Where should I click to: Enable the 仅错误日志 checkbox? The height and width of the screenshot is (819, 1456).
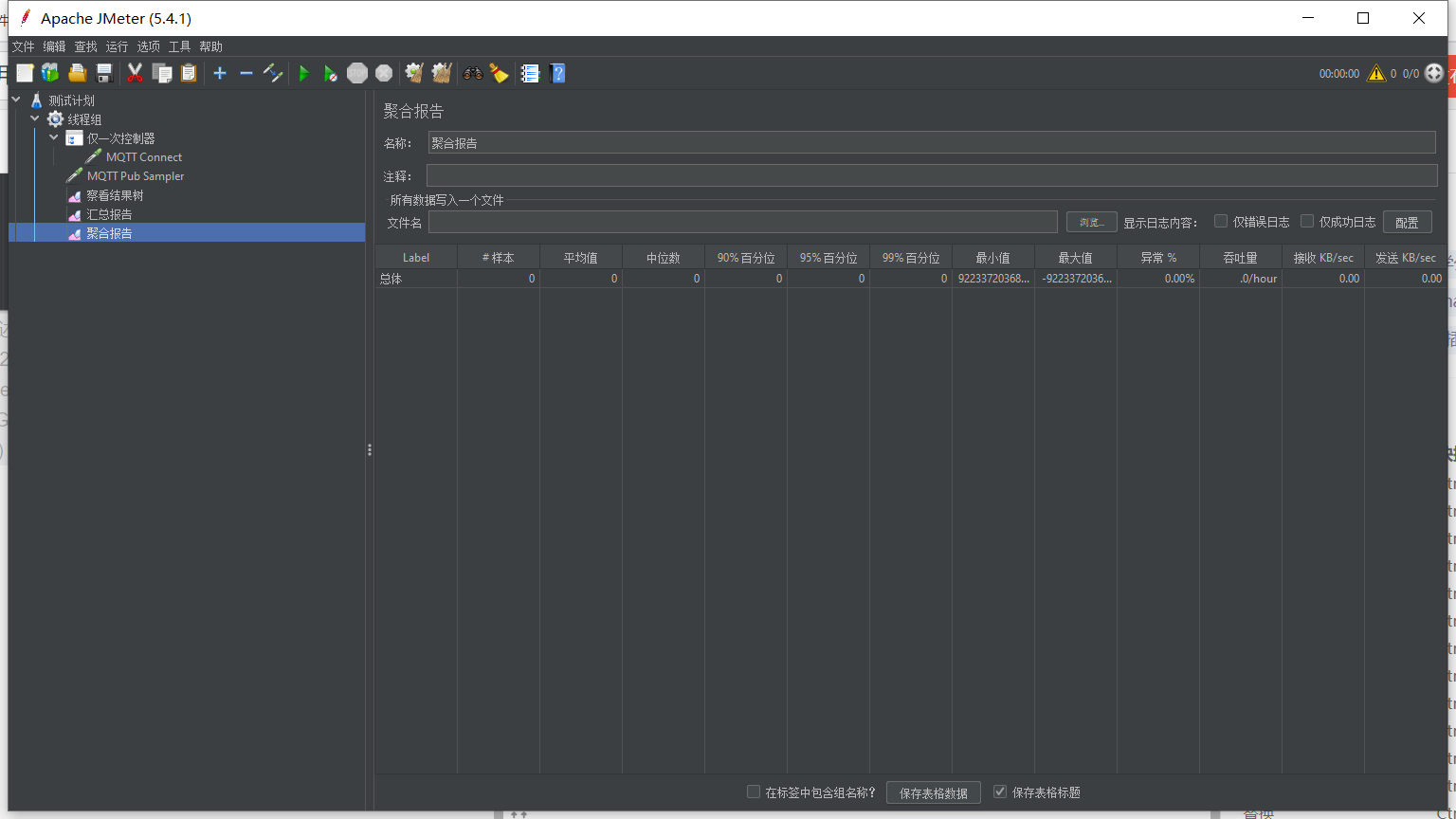pyautogui.click(x=1221, y=221)
